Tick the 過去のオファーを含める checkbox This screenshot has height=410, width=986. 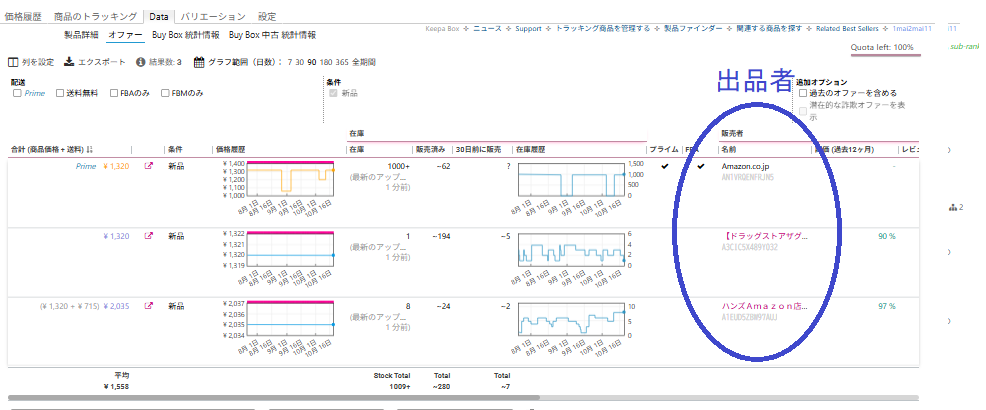[803, 93]
